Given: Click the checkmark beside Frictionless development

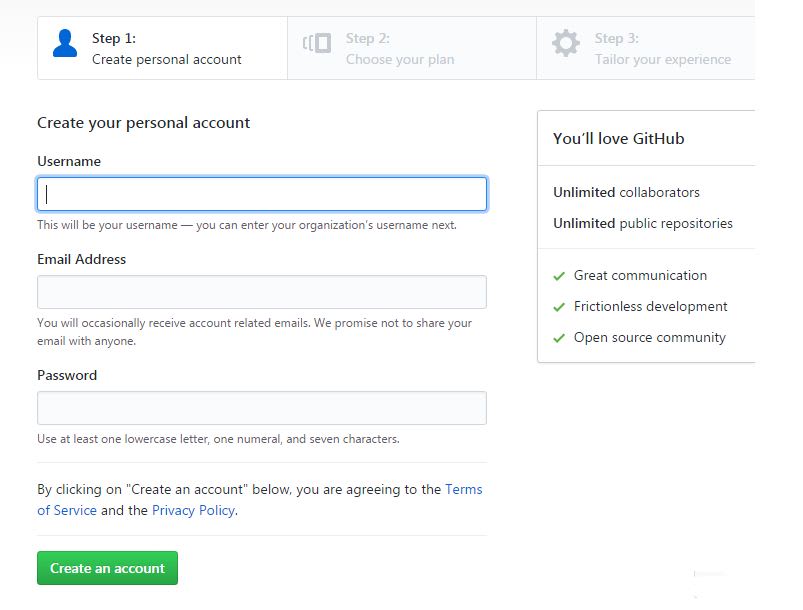Looking at the screenshot, I should click(x=559, y=307).
